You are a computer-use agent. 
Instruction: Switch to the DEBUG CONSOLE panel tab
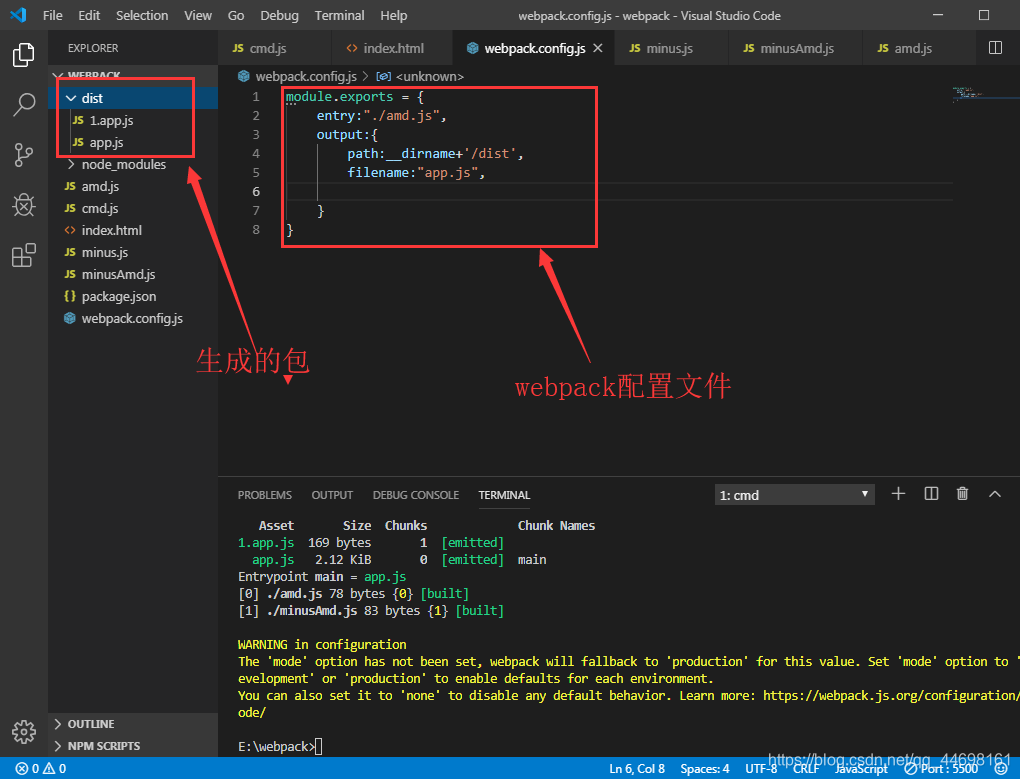pyautogui.click(x=416, y=495)
